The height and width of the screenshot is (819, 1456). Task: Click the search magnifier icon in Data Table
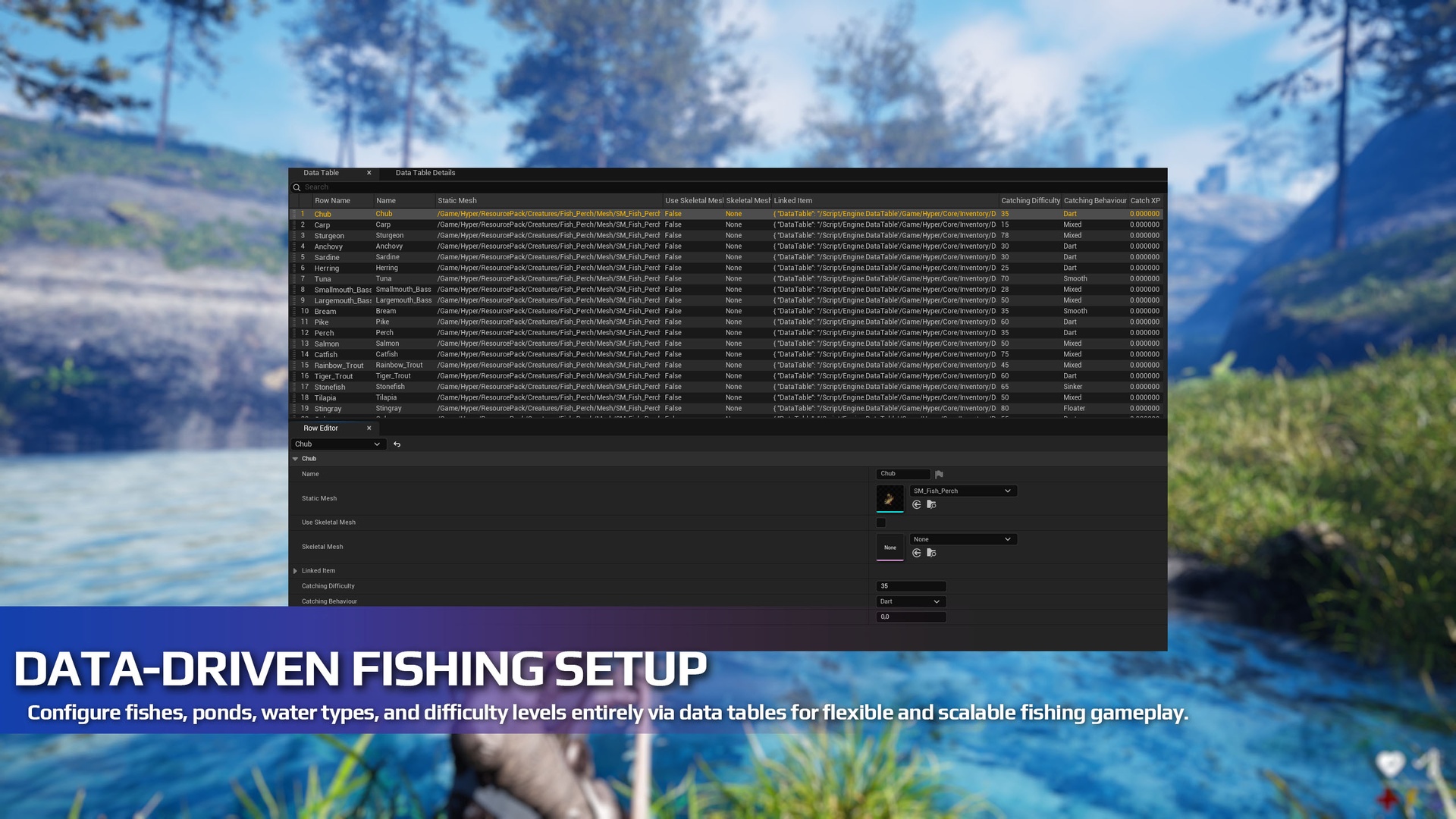(297, 187)
